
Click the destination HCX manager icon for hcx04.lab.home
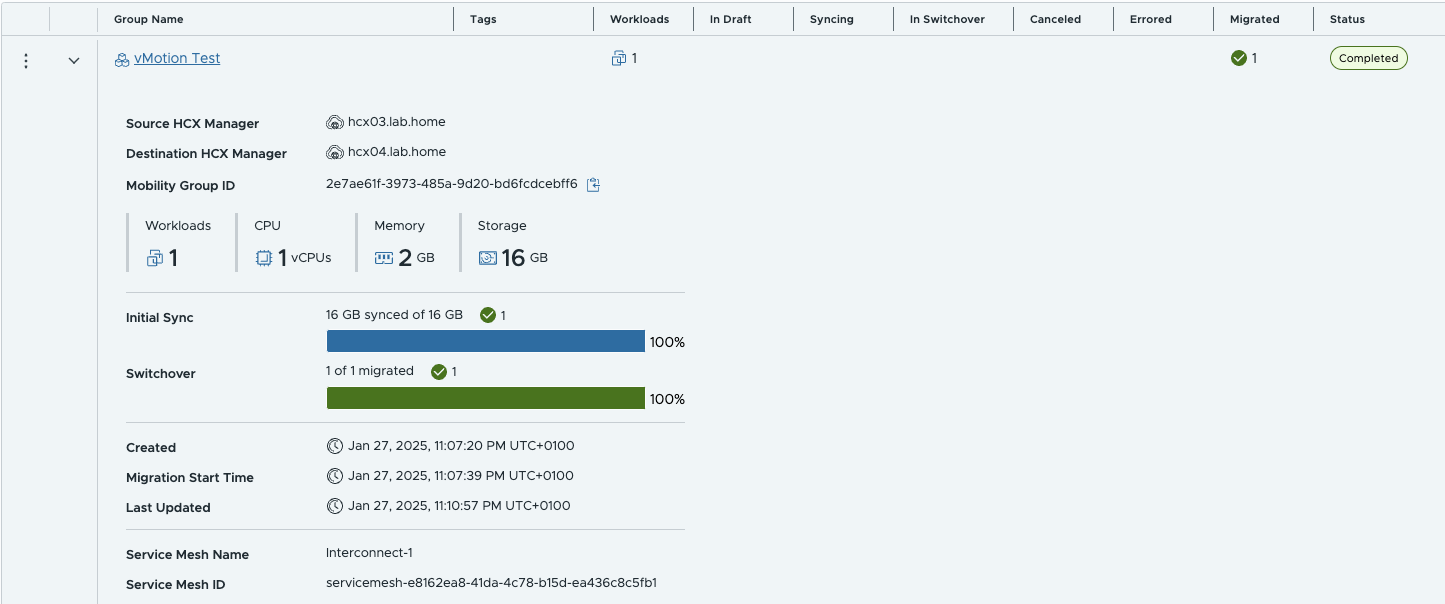point(334,151)
